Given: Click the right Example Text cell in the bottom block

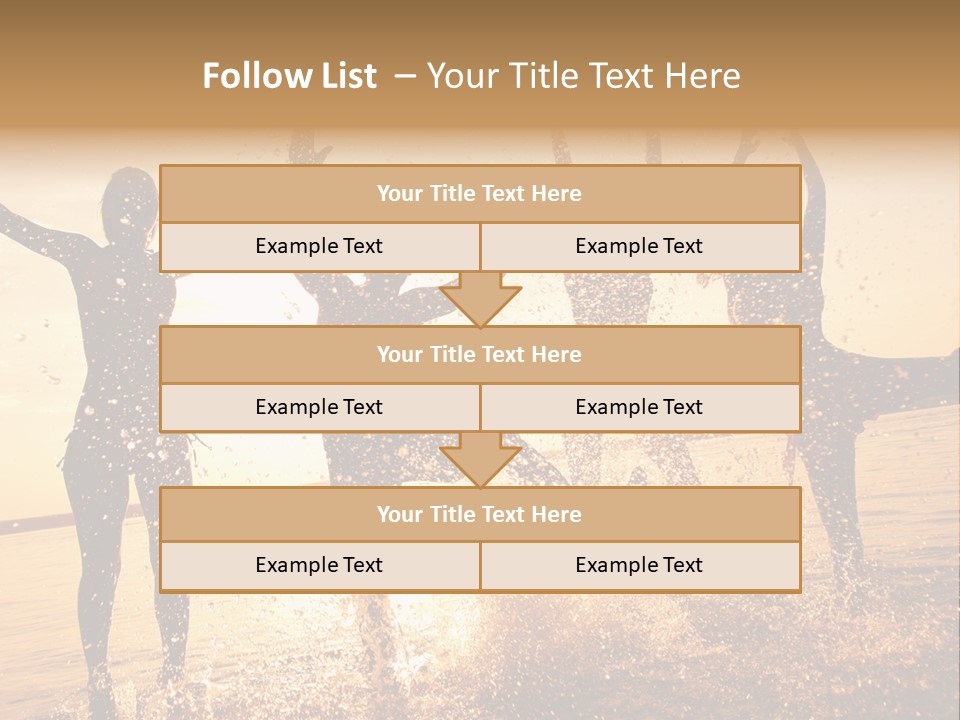Looking at the screenshot, I should click(639, 565).
